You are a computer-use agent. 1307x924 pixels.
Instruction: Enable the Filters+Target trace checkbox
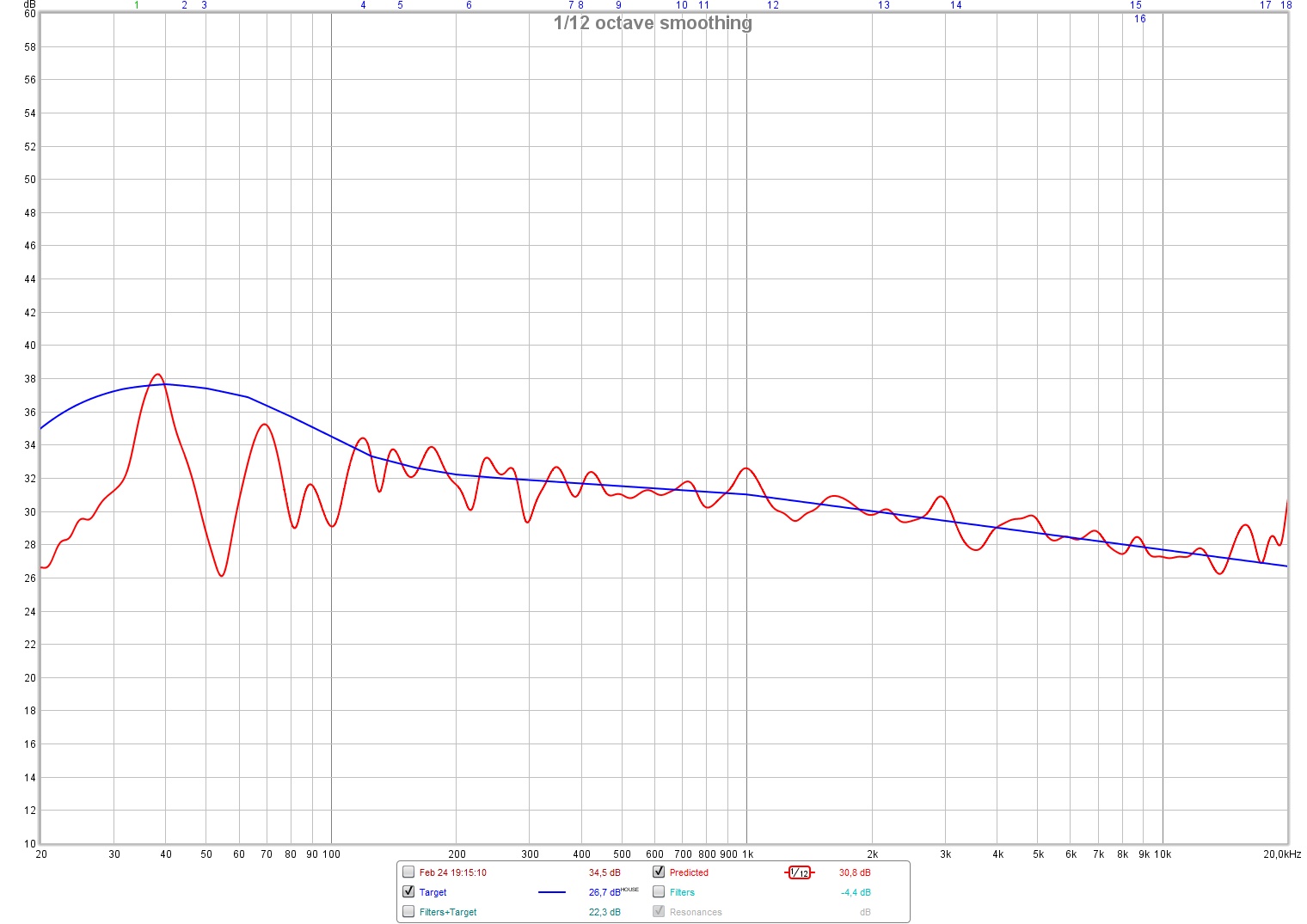408,912
